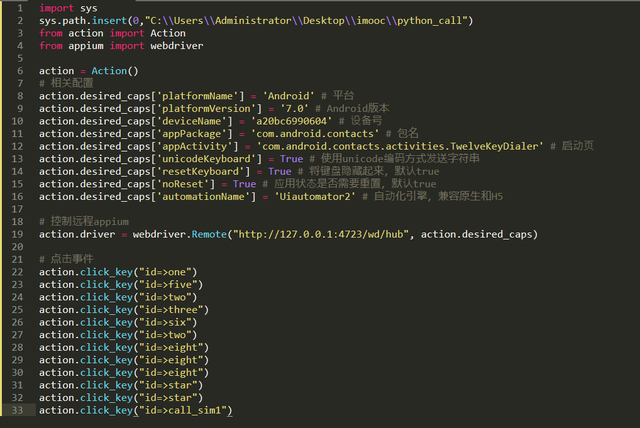Select gutter line number 33
The image size is (640, 428).
pyautogui.click(x=17, y=410)
